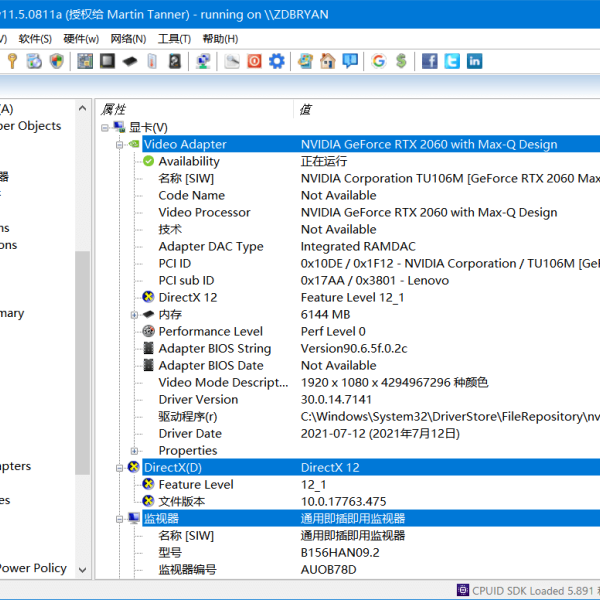The width and height of the screenshot is (600, 600).
Task: Collapse the DirectX(D) node
Action: point(119,468)
